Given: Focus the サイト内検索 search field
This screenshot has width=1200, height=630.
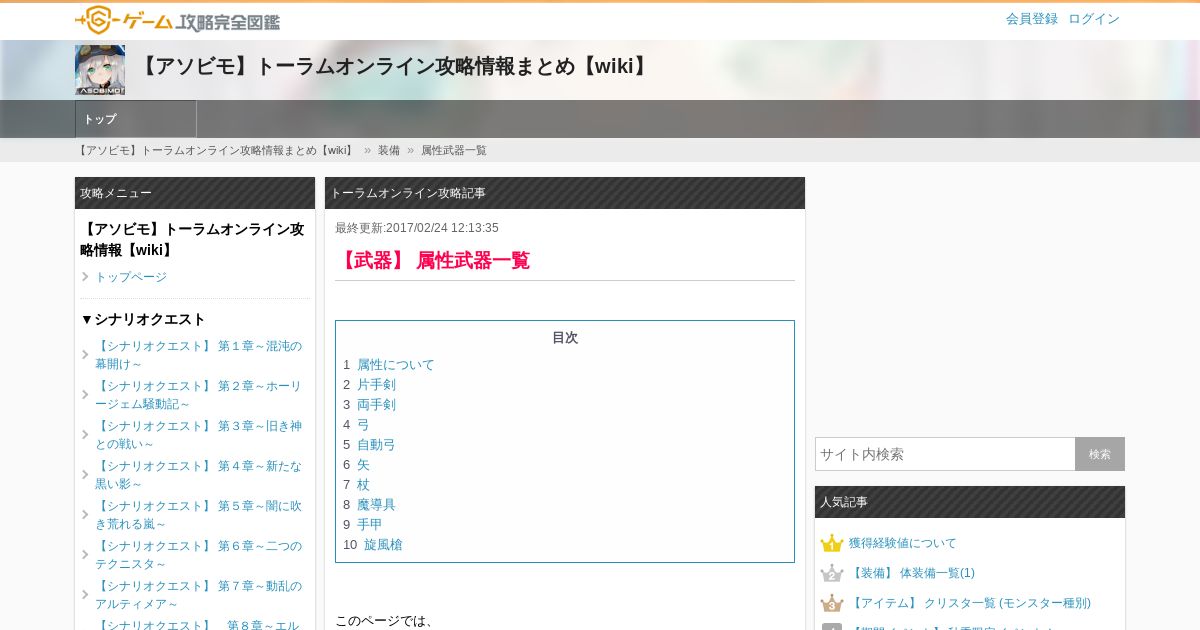Looking at the screenshot, I should (945, 454).
